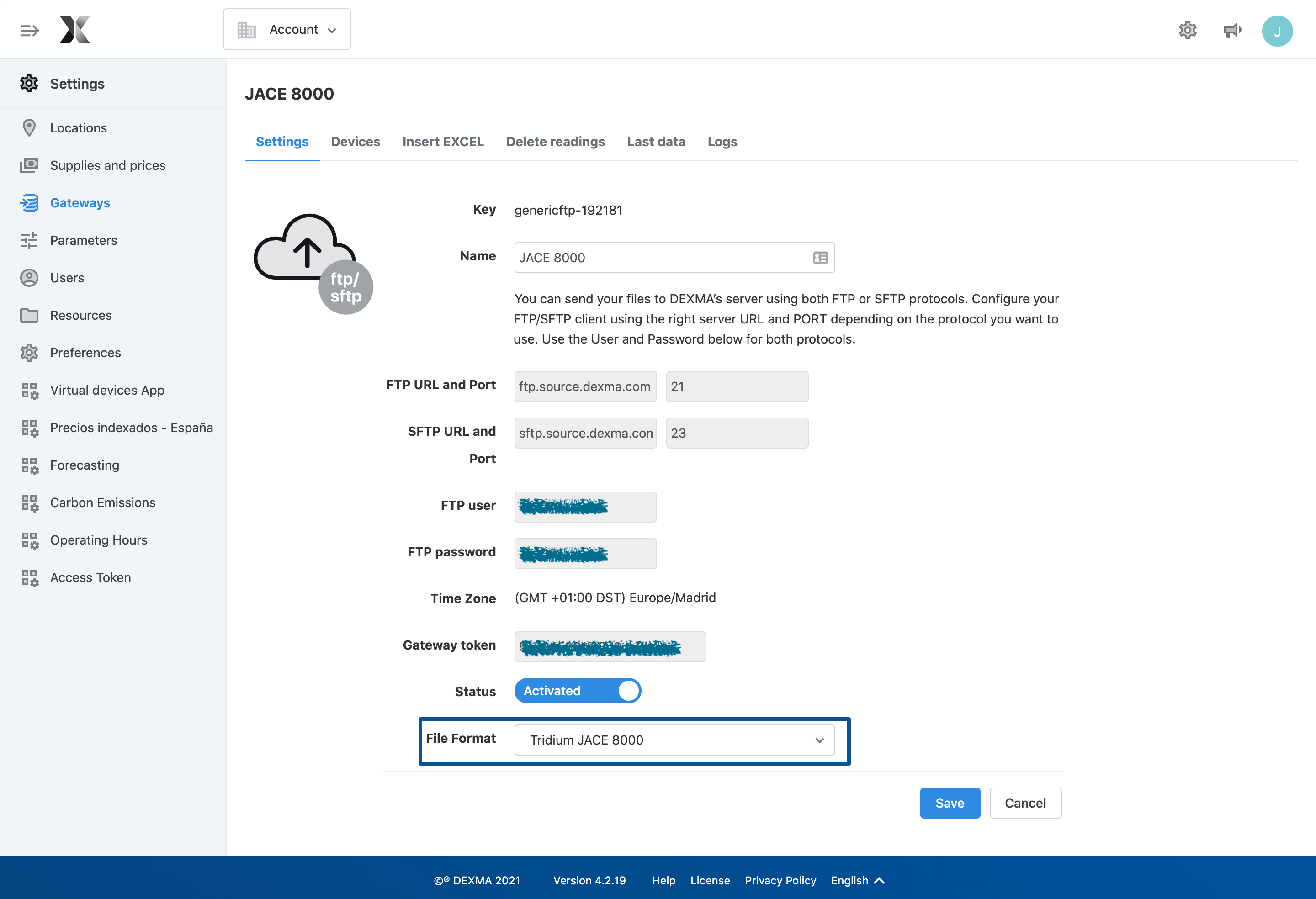
Task: Click the Precios indexados app icon
Action: click(29, 428)
